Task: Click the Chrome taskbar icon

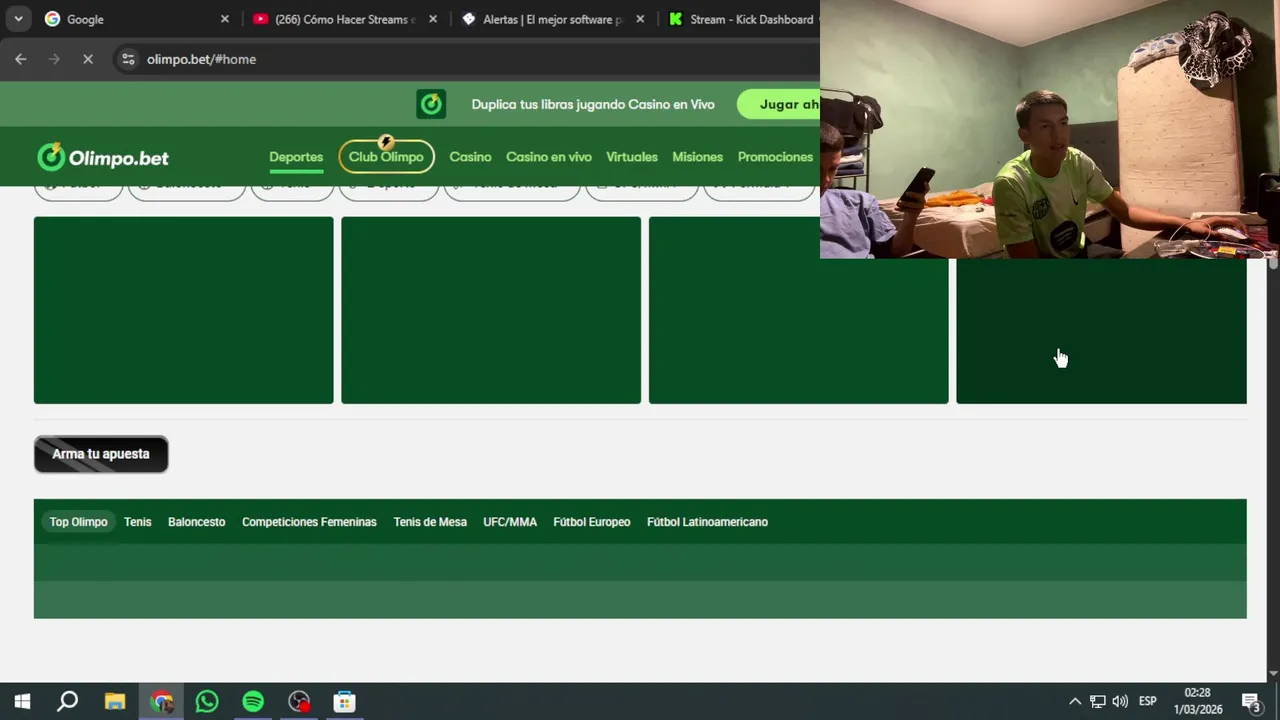Action: pyautogui.click(x=161, y=701)
